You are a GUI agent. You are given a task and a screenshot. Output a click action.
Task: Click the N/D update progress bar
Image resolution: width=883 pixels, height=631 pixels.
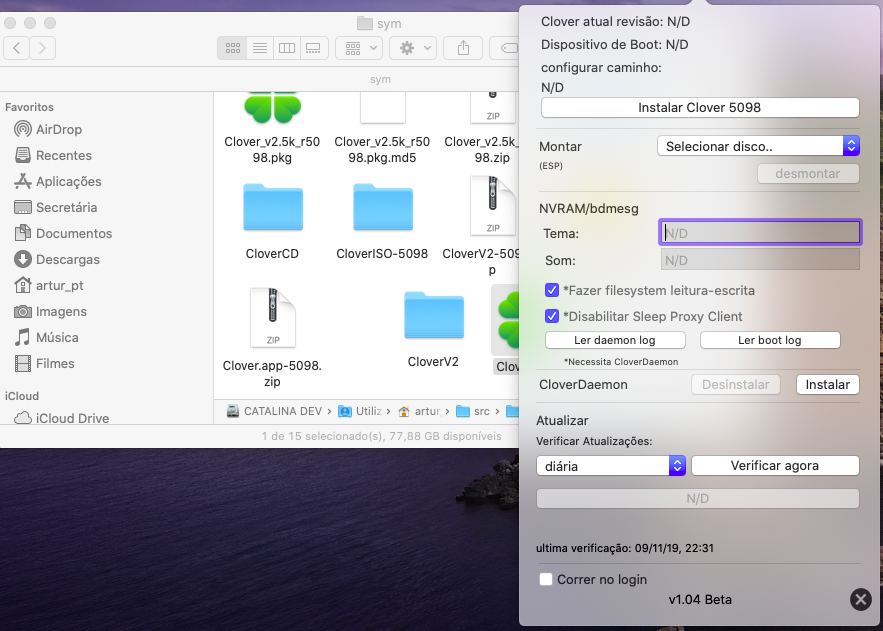698,499
